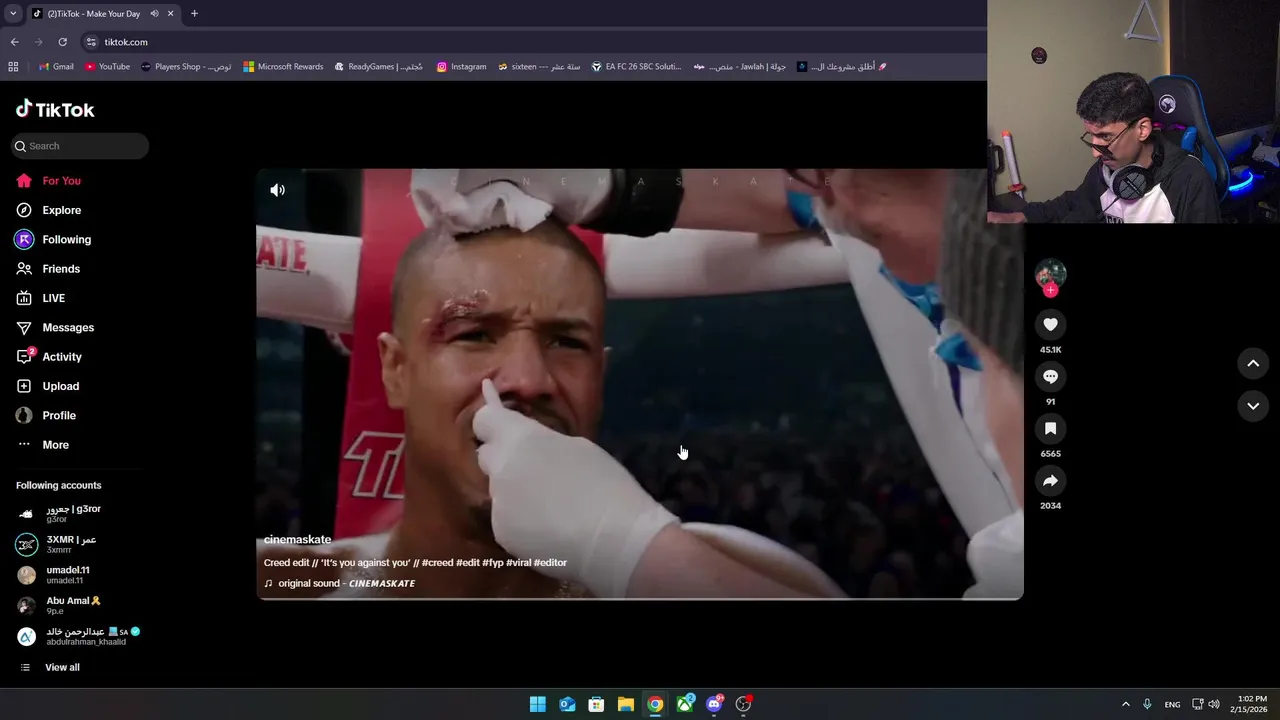Click the #creed hashtag
This screenshot has height=720, width=1280.
tap(438, 563)
